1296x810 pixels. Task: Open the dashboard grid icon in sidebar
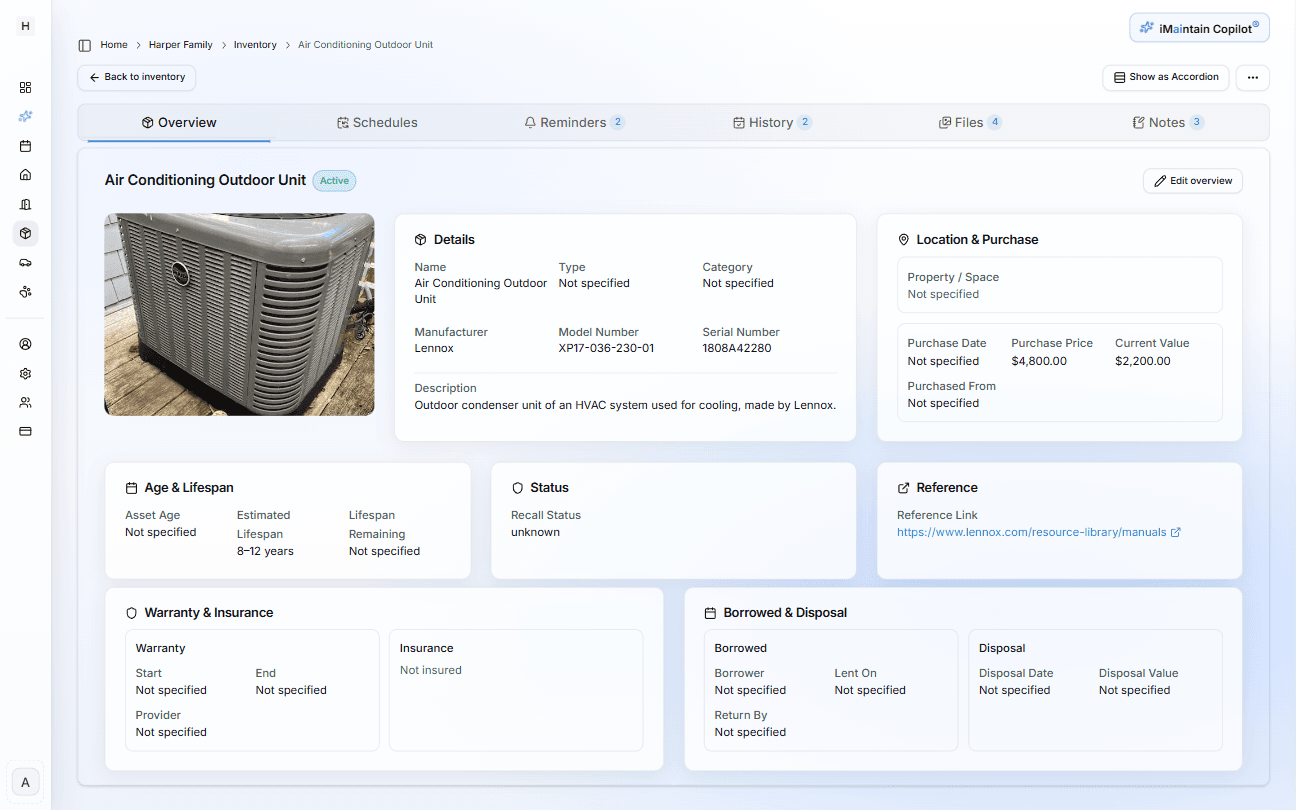[25, 87]
